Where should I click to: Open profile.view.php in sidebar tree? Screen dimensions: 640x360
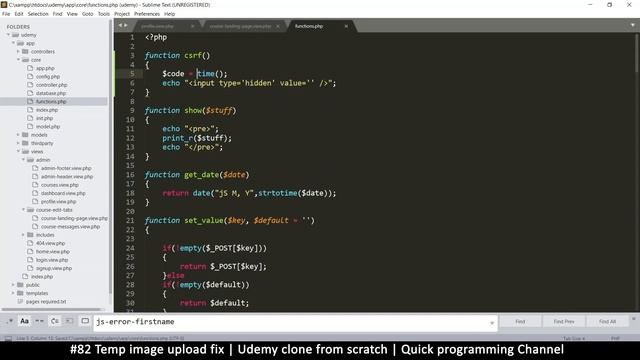tap(58, 202)
